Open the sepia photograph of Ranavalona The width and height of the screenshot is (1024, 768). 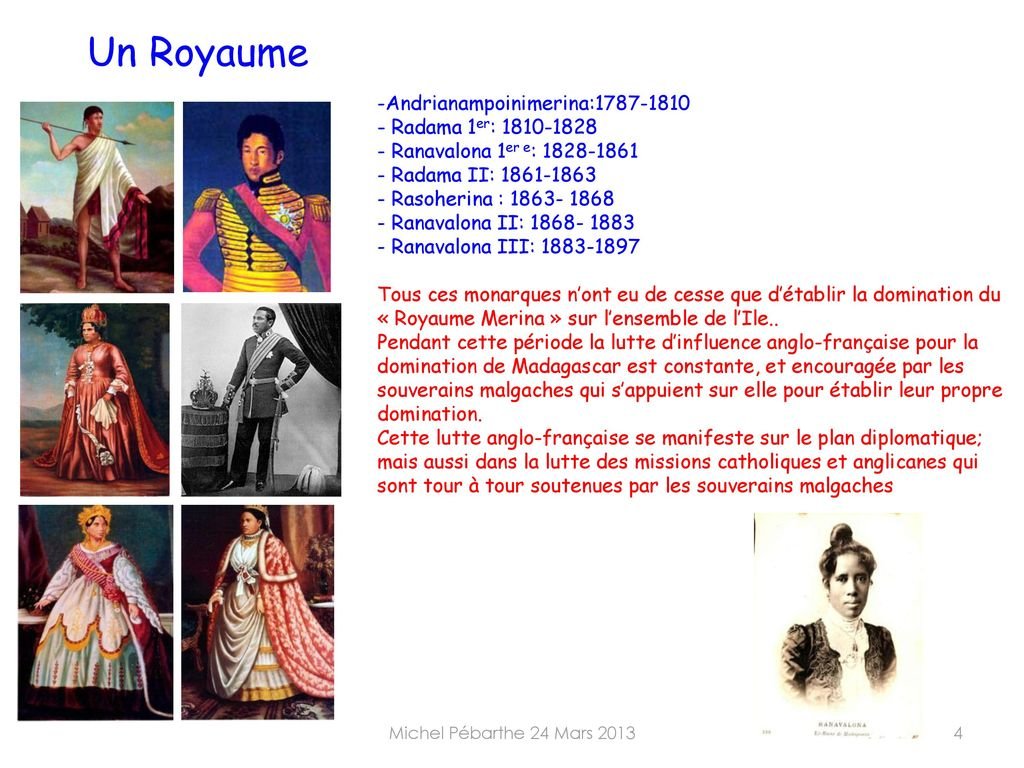coord(838,624)
